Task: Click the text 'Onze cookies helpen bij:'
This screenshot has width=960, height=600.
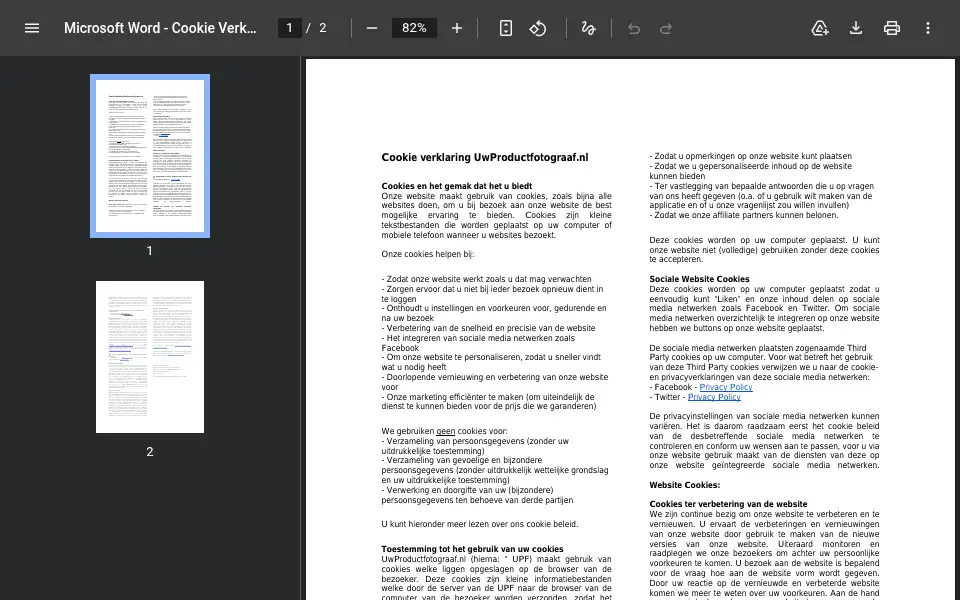Action: 428,254
